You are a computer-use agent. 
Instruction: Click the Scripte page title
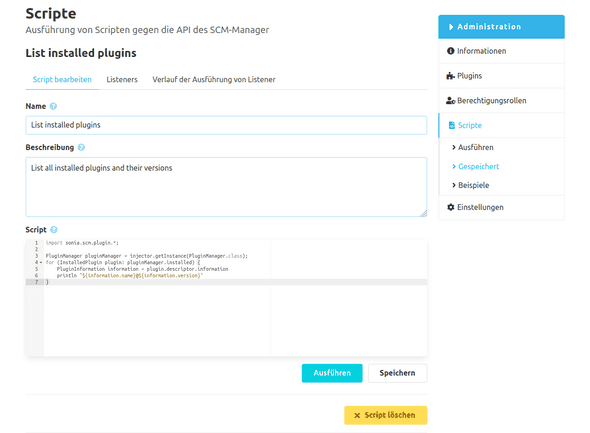pos(51,14)
